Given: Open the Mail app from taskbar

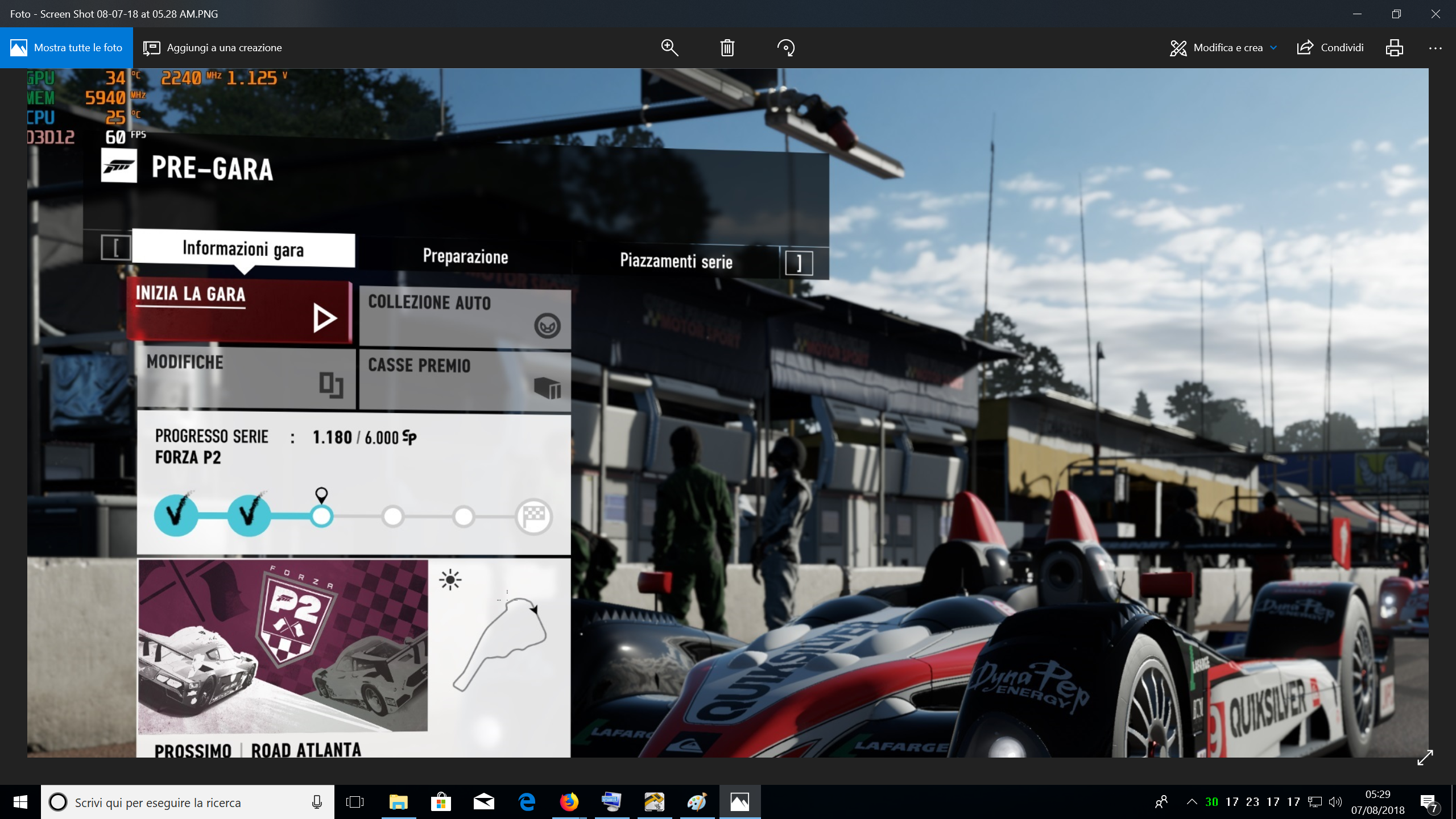Looking at the screenshot, I should [x=484, y=802].
